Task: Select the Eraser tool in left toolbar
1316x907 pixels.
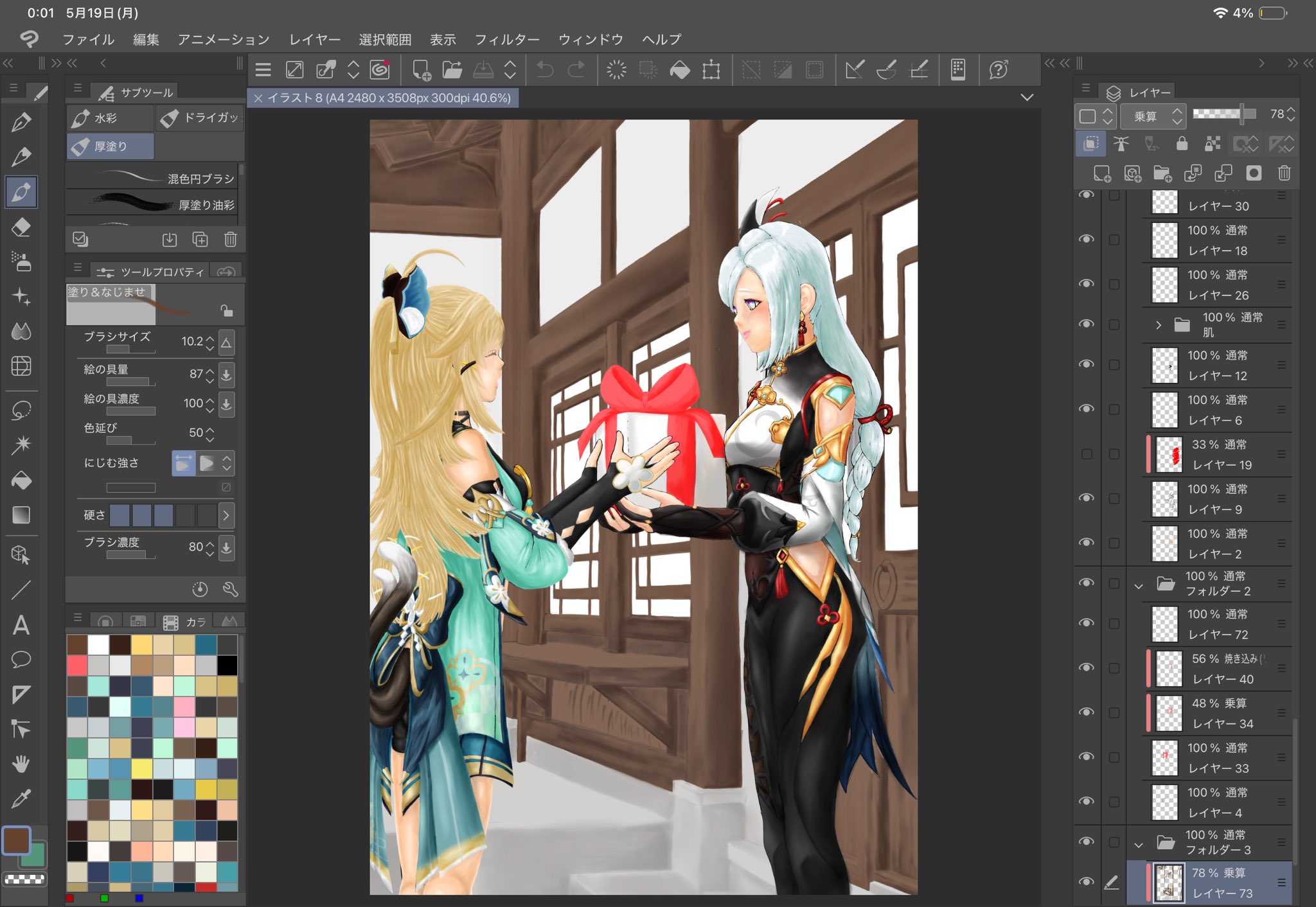Action: click(x=21, y=227)
